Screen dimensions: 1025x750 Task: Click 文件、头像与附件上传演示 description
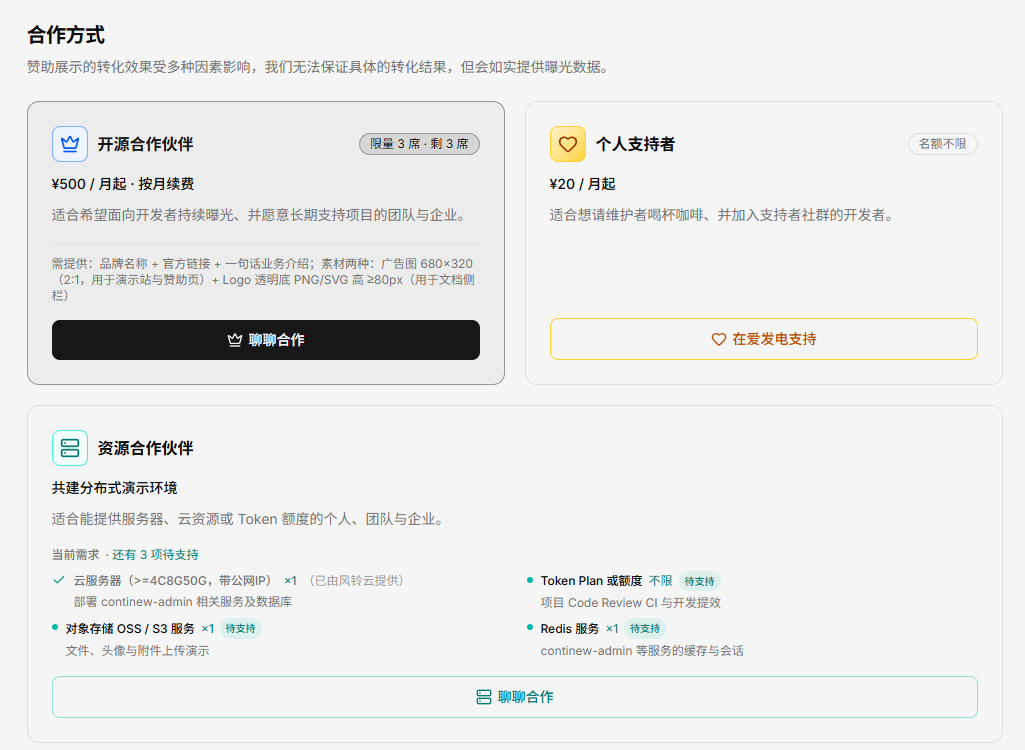click(137, 651)
